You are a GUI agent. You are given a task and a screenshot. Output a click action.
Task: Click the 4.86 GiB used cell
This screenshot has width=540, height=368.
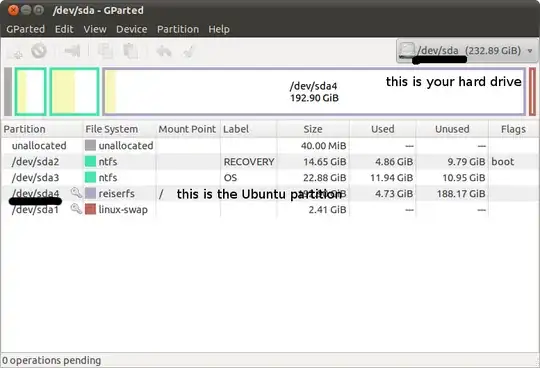tap(394, 162)
